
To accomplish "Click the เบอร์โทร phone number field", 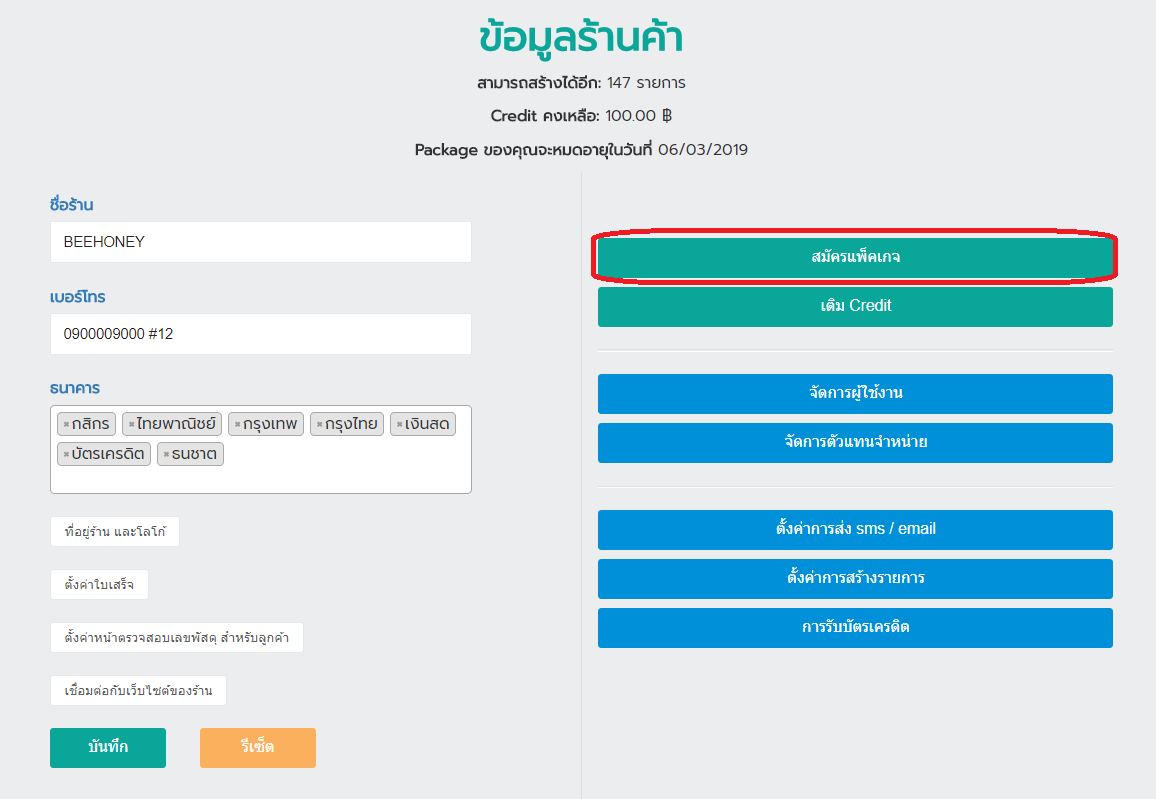I will click(x=260, y=334).
